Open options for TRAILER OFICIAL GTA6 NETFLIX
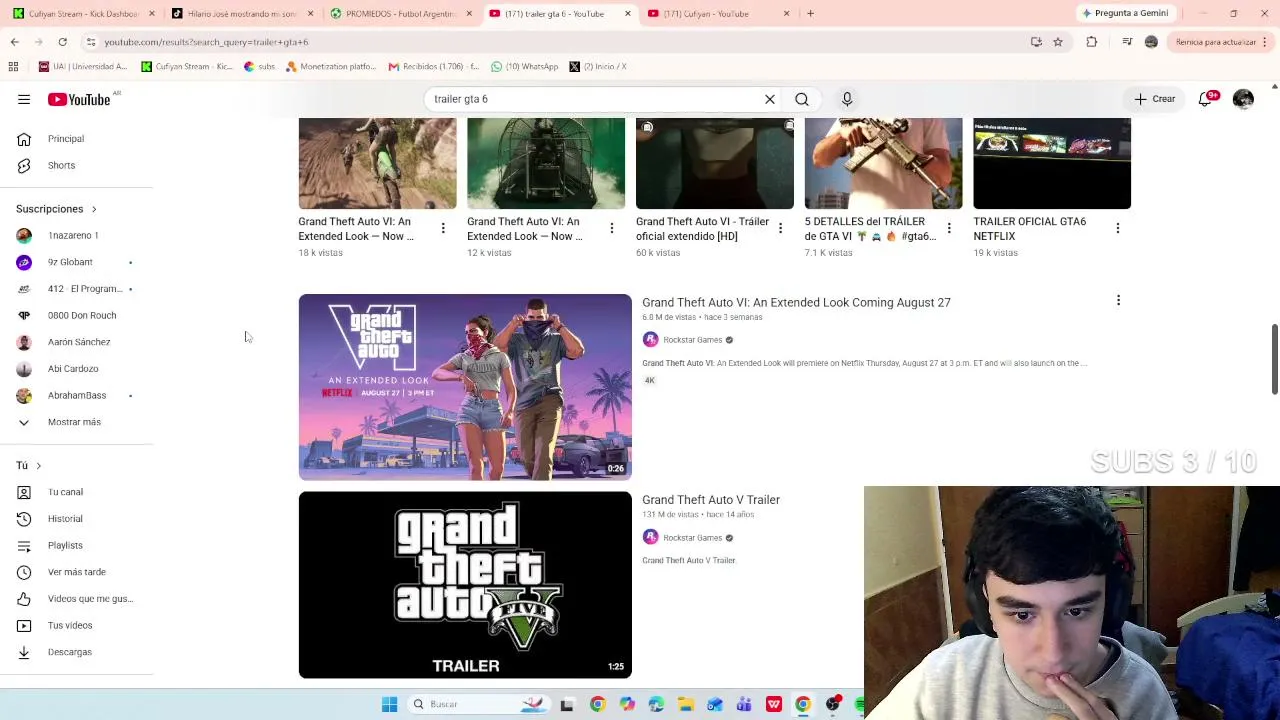 (x=1118, y=229)
